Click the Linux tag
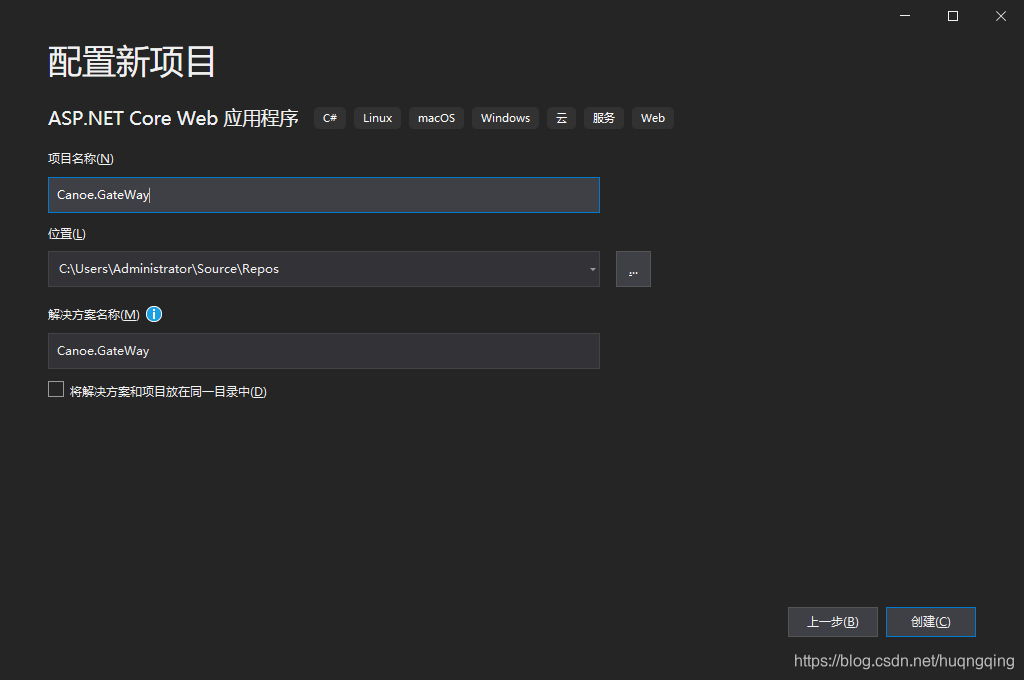The width and height of the screenshot is (1024, 680). coord(377,118)
